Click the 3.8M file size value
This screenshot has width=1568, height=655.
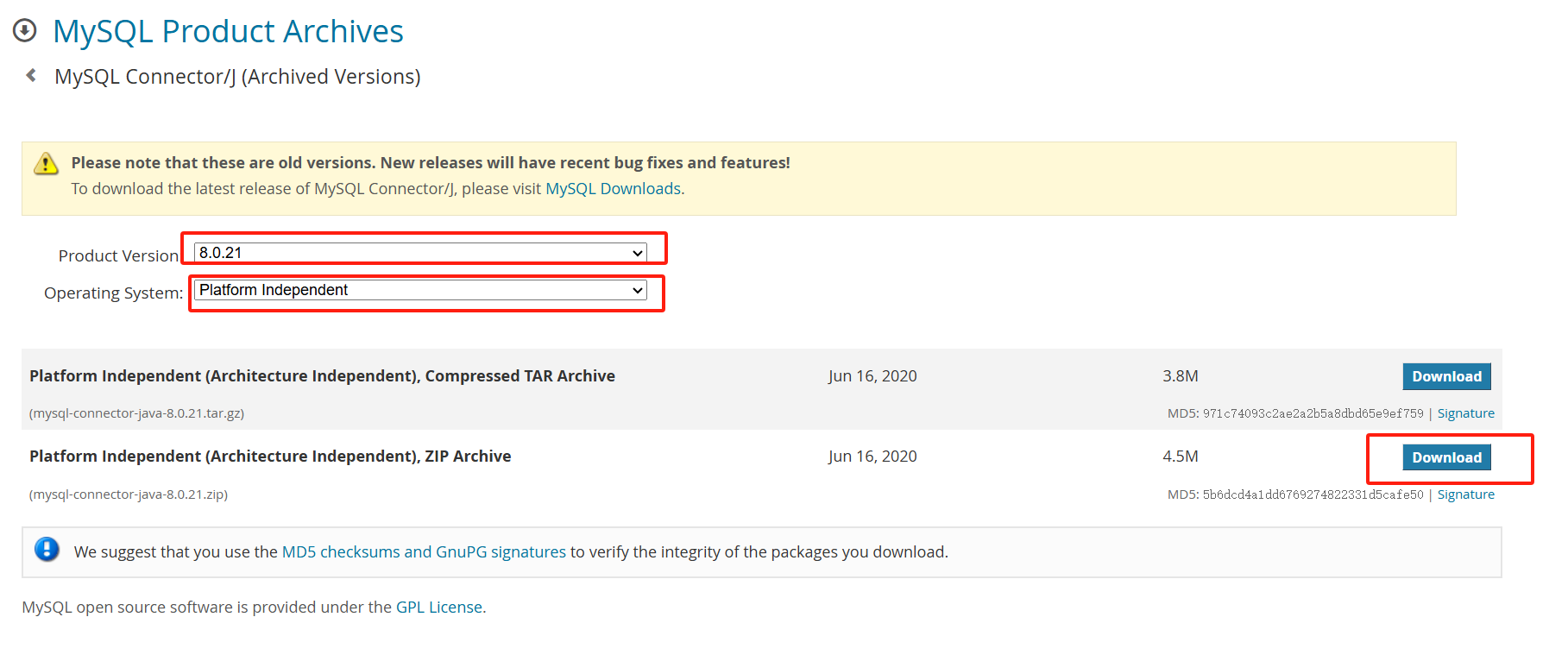tap(1180, 376)
